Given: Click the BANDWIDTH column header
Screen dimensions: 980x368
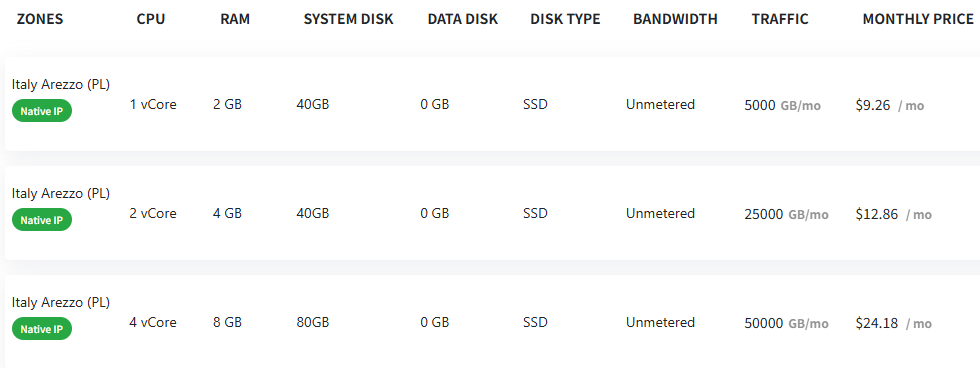Looking at the screenshot, I should pyautogui.click(x=675, y=19).
